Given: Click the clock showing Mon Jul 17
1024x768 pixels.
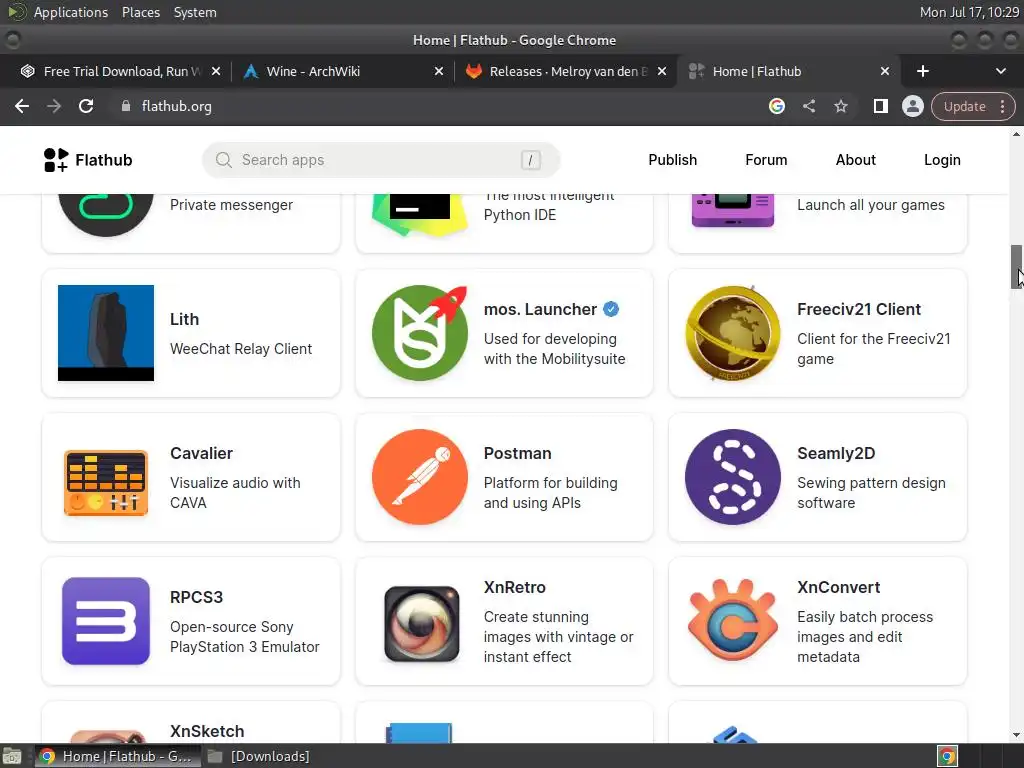Looking at the screenshot, I should (x=969, y=12).
